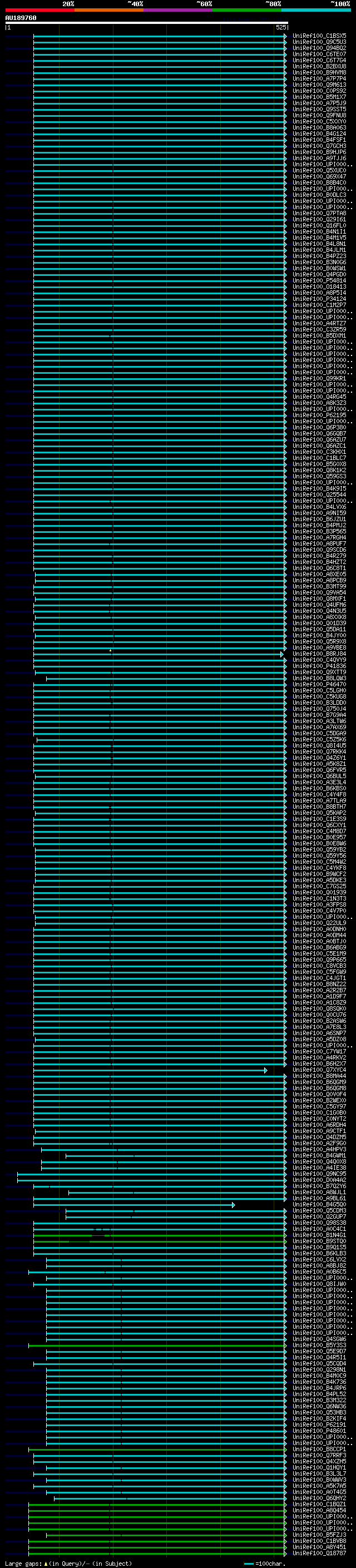Select the UniRef100_P41836 hit label
The height and width of the screenshot is (1568, 356).
click(x=319, y=666)
